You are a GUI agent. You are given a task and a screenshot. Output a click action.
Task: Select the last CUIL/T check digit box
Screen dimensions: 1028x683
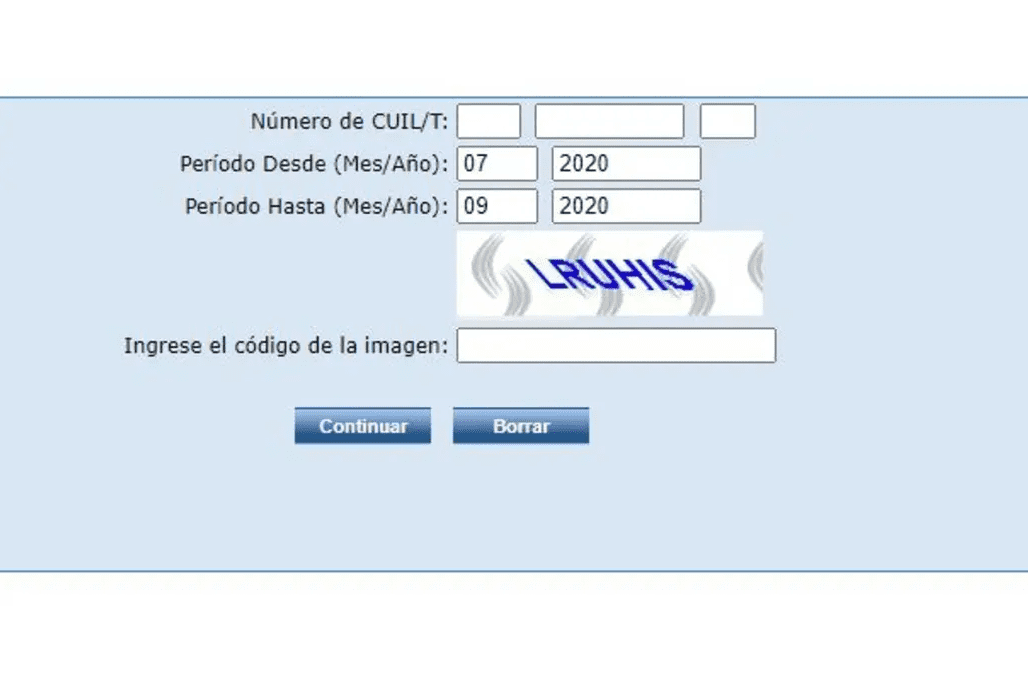click(727, 121)
